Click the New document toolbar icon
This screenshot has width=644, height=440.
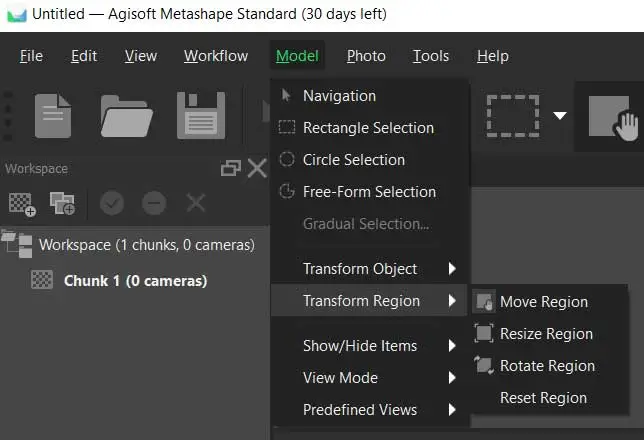(52, 116)
